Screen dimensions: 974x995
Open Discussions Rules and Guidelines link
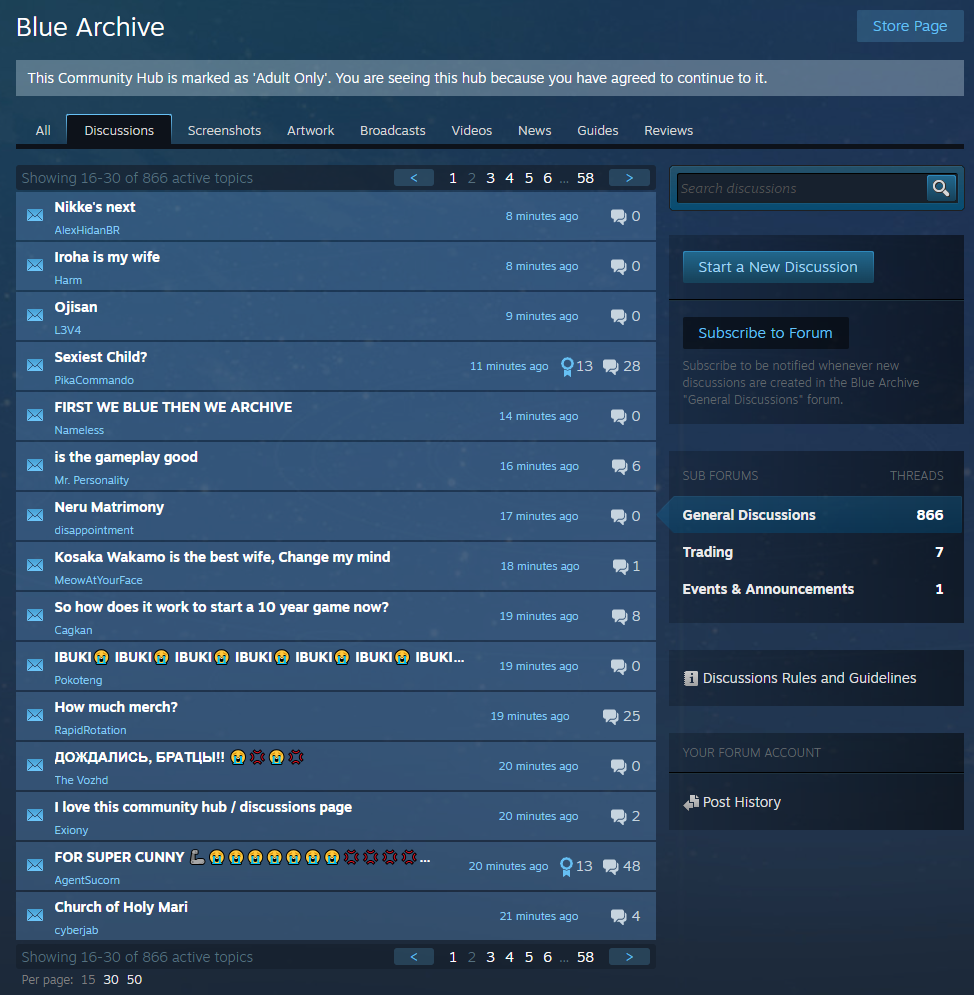809,678
